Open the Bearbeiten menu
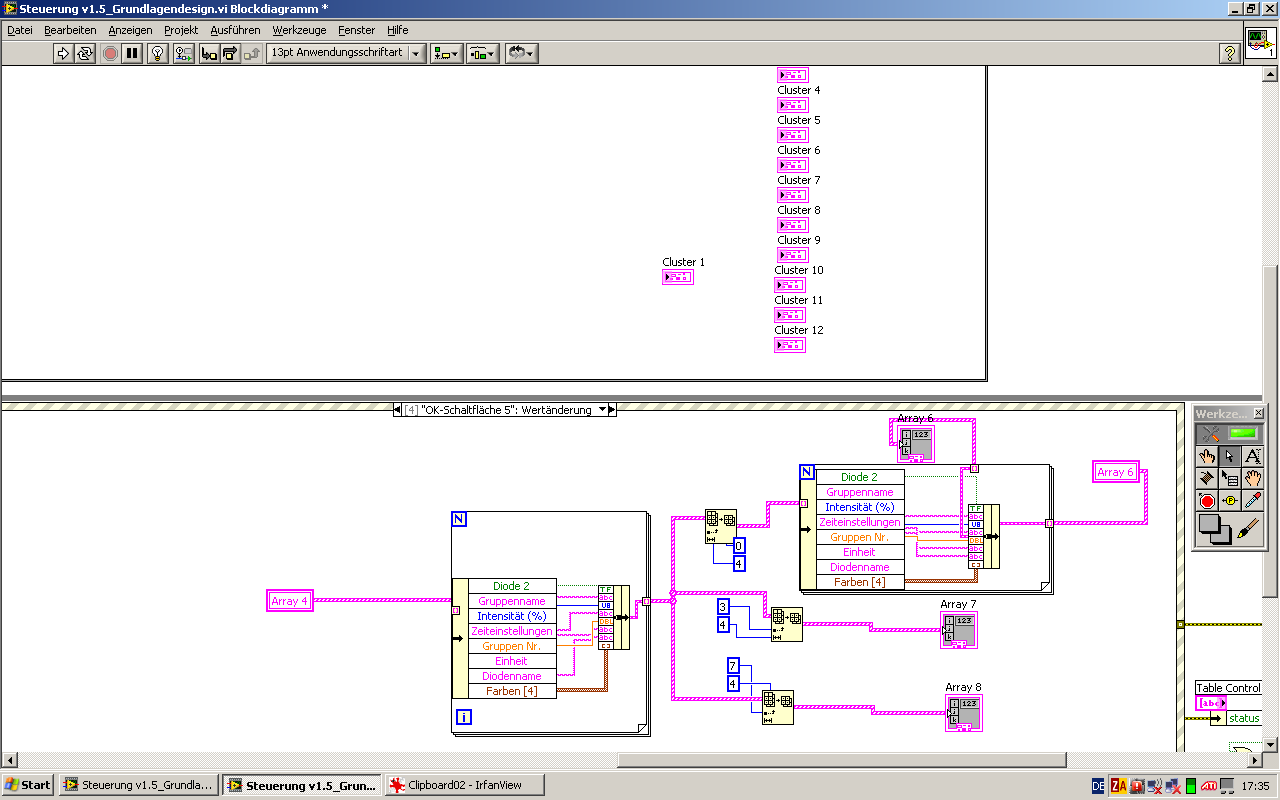The width and height of the screenshot is (1280, 800). pyautogui.click(x=70, y=30)
